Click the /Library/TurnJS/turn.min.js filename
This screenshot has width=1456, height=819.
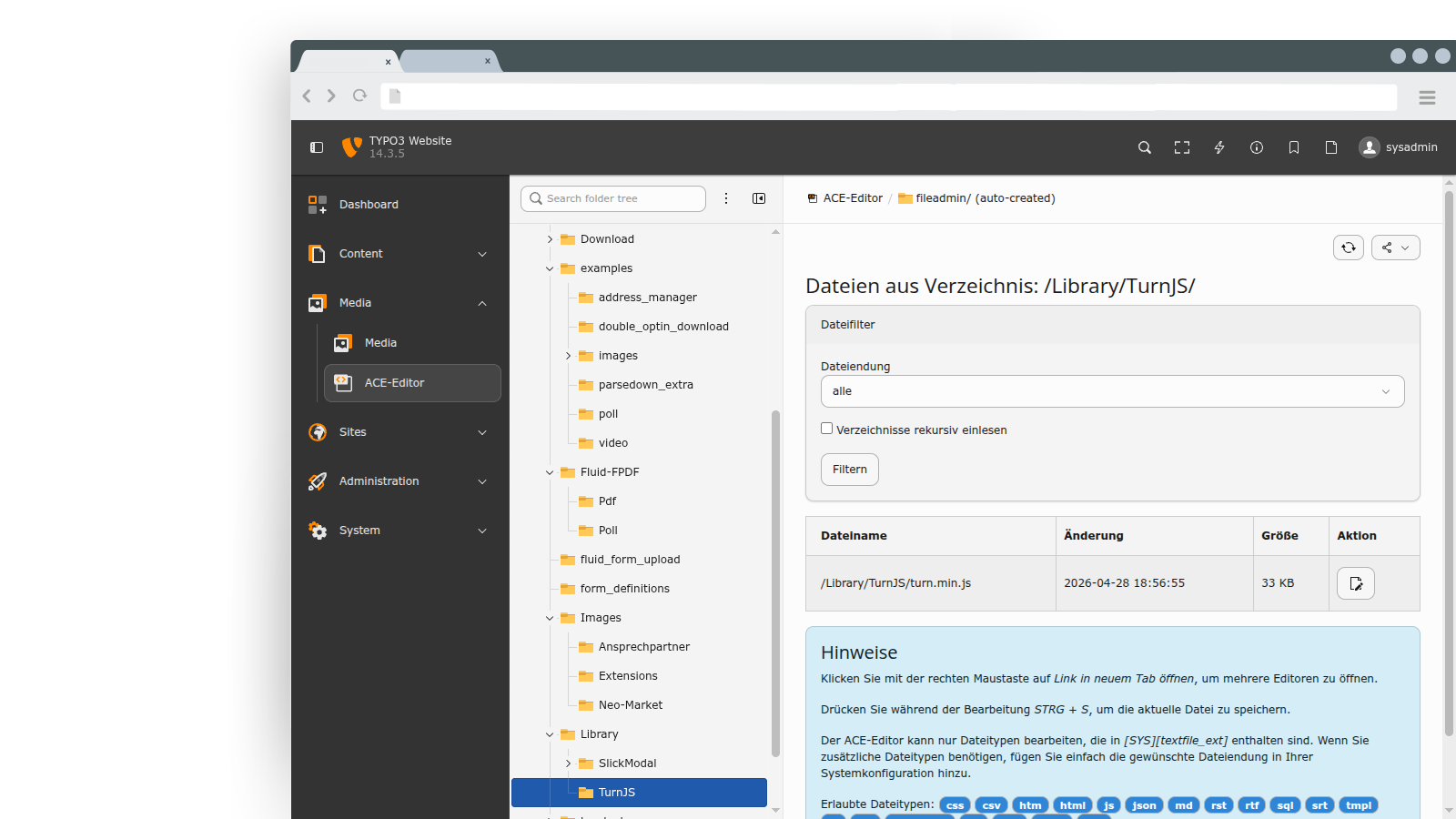(x=895, y=583)
